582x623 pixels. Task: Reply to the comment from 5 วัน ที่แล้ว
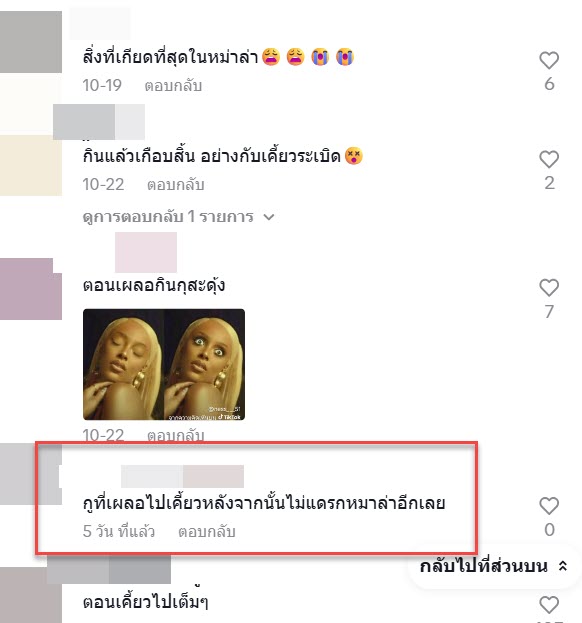click(x=207, y=531)
